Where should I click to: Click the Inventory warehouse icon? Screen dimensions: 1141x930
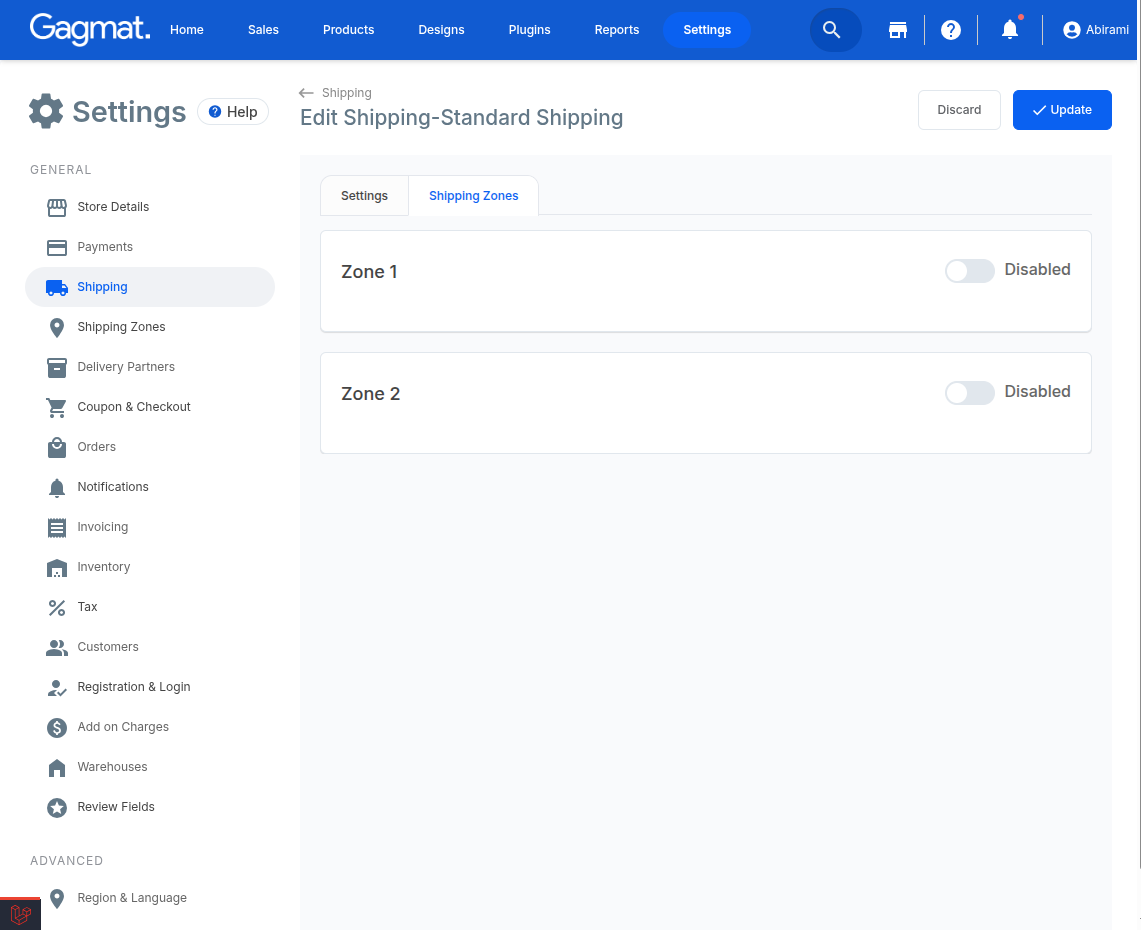tap(57, 568)
